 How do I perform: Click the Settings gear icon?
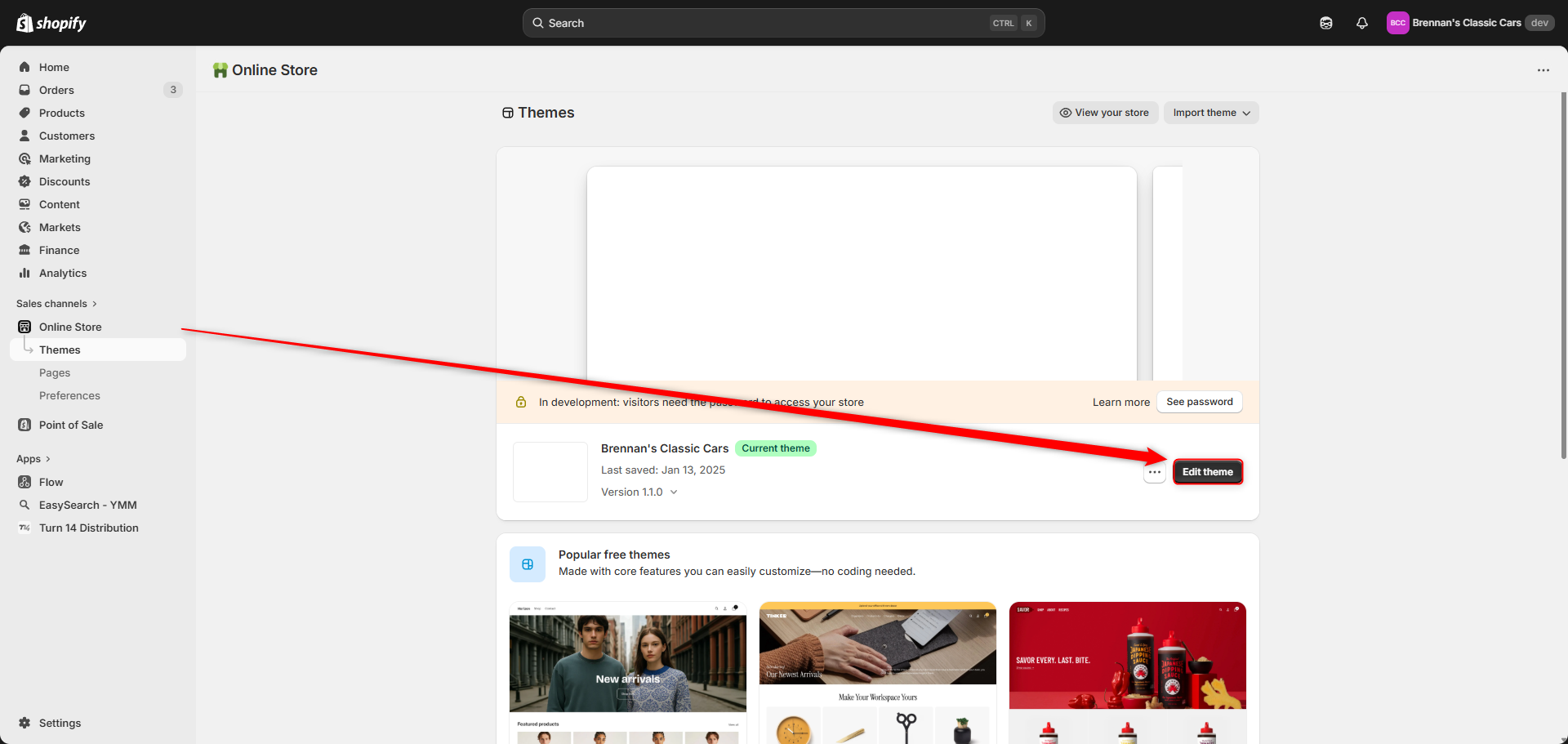tap(24, 723)
